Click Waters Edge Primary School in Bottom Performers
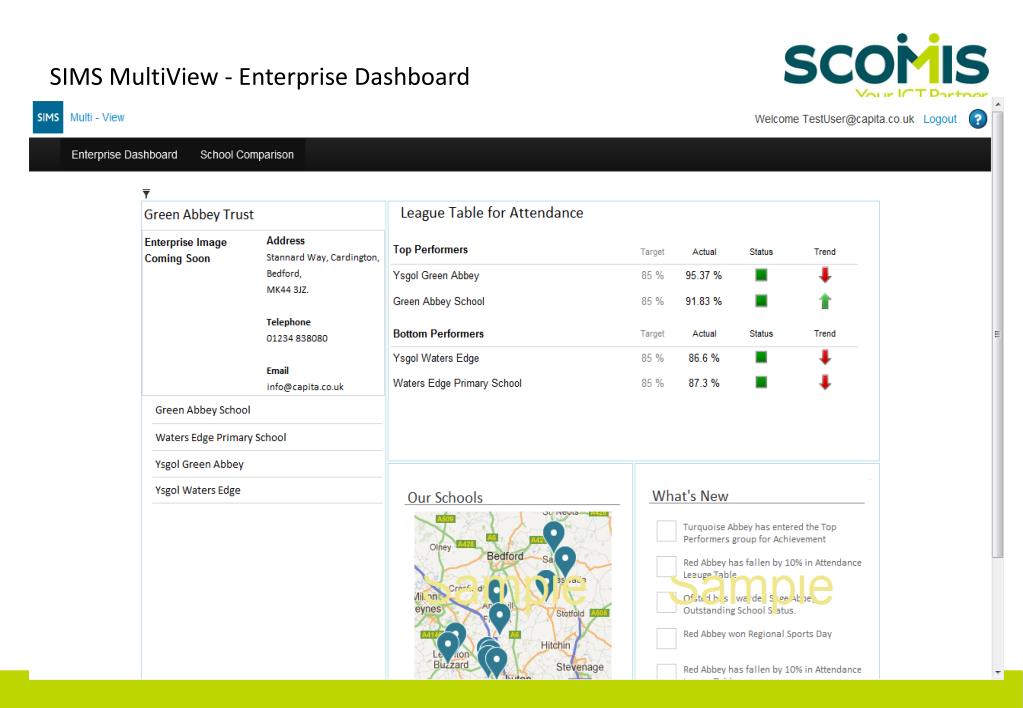1023x708 pixels. pyautogui.click(x=457, y=383)
